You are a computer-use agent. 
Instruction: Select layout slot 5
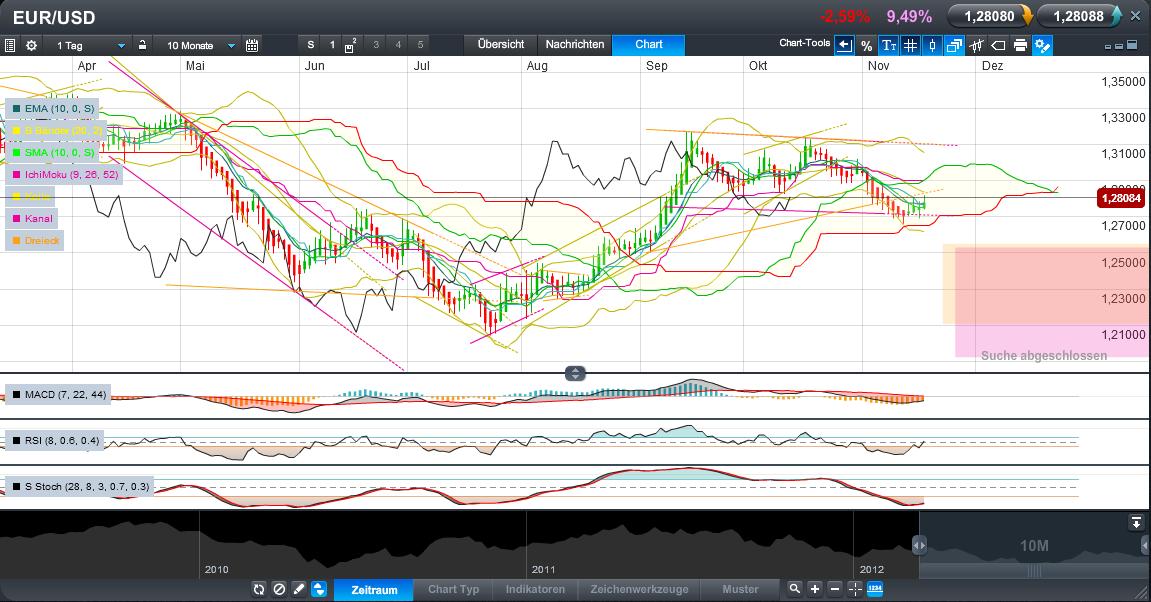[x=420, y=45]
